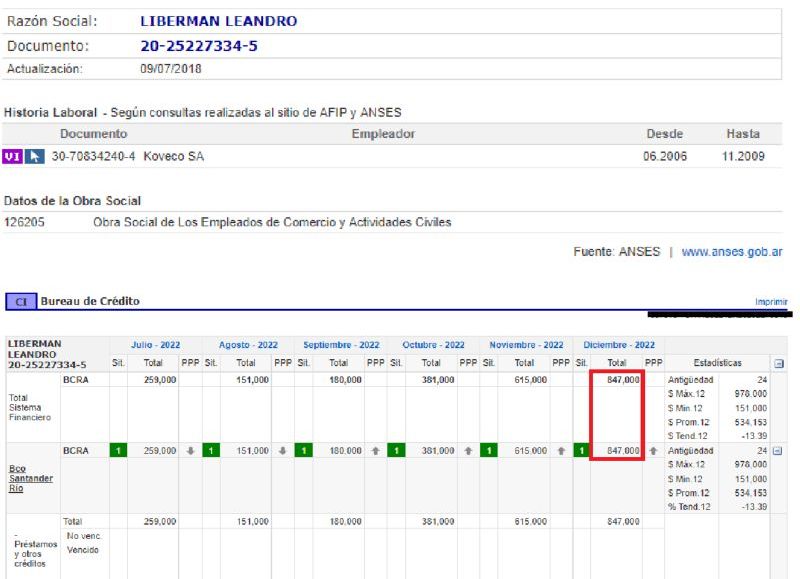Viewport: 800px width, 579px height.
Task: Click the up arrow trend icon for Septiembre 2022
Action: click(x=374, y=451)
